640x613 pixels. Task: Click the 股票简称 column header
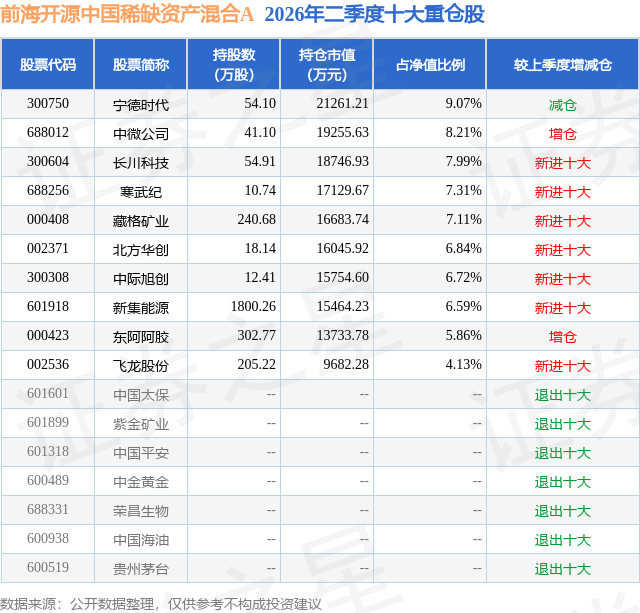click(x=141, y=64)
